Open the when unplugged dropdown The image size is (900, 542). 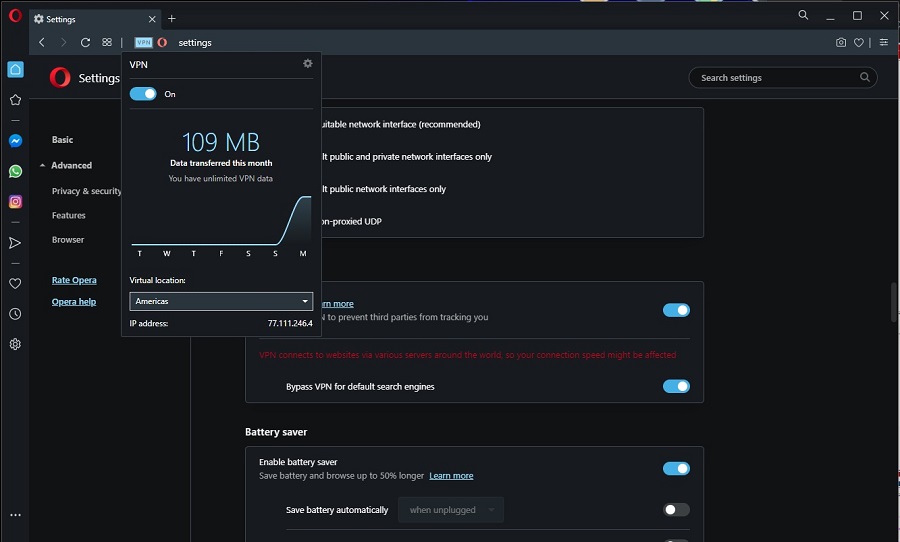point(451,510)
